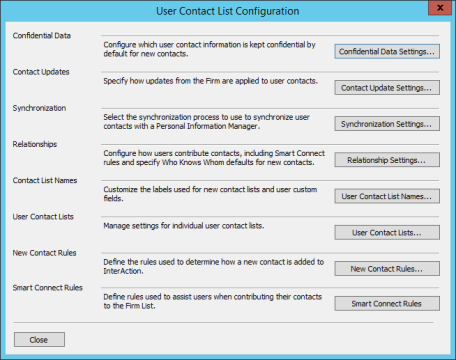Open User Contact List Names
The width and height of the screenshot is (456, 360).
[387, 196]
